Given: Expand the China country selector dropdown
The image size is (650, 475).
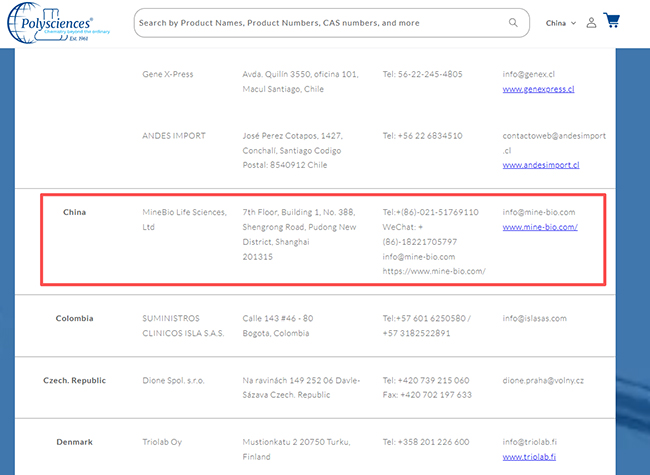Looking at the screenshot, I should (560, 23).
